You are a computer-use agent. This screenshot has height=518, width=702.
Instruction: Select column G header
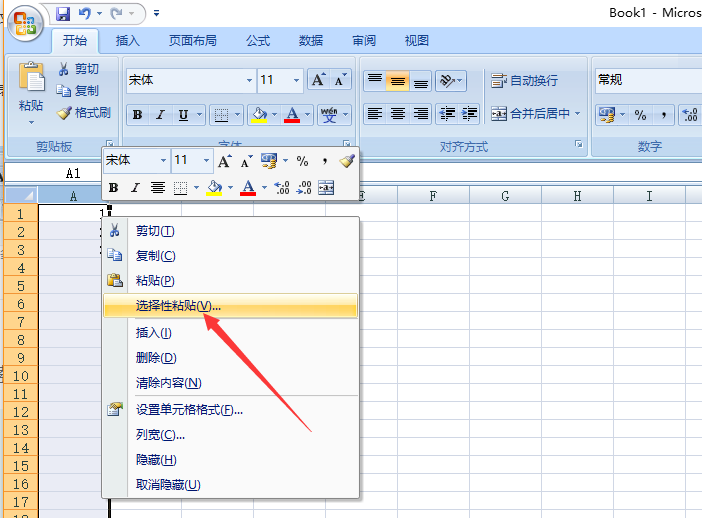point(505,196)
